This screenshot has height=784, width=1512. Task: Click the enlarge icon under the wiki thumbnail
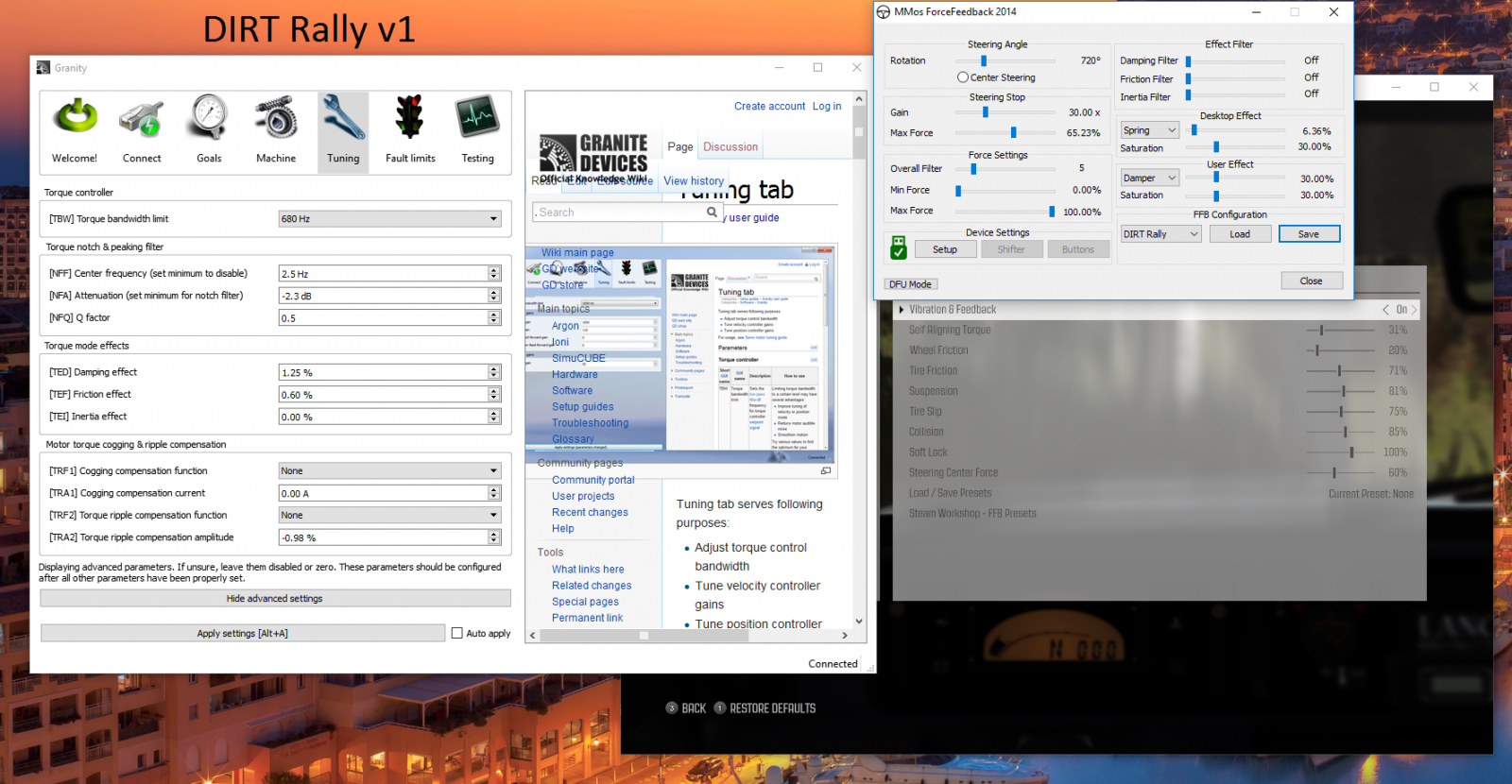point(826,470)
